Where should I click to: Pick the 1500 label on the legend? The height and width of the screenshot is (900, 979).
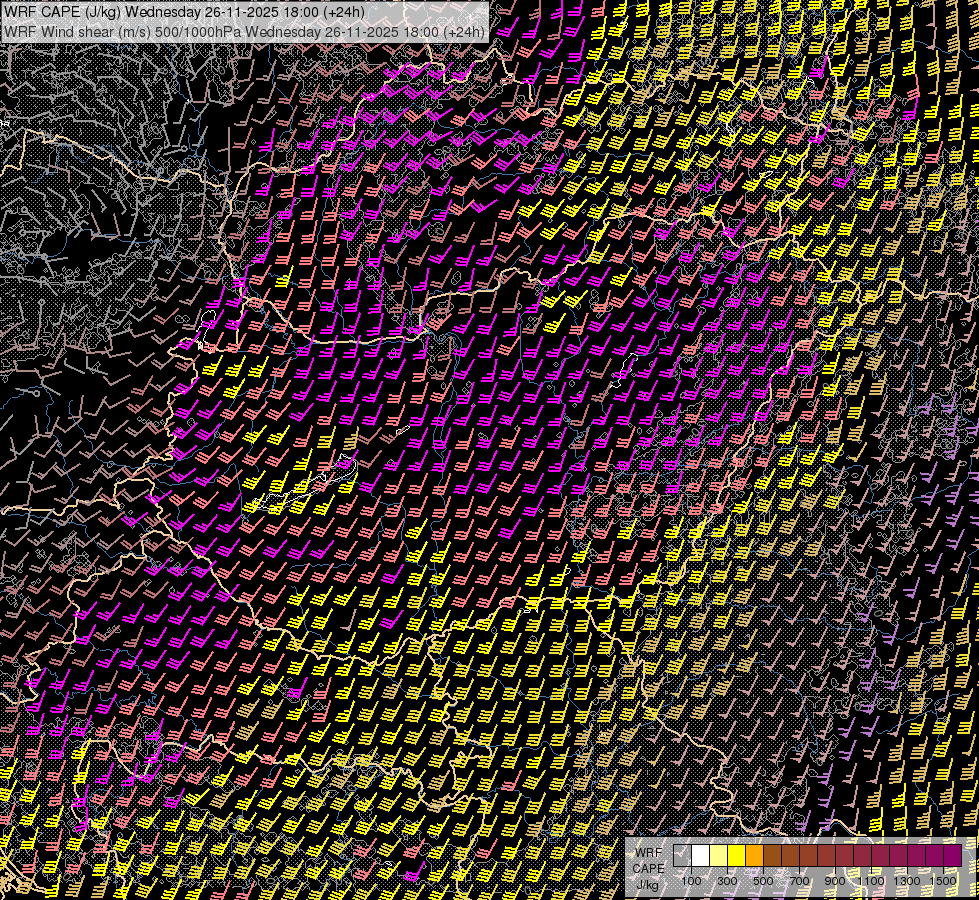tap(943, 881)
